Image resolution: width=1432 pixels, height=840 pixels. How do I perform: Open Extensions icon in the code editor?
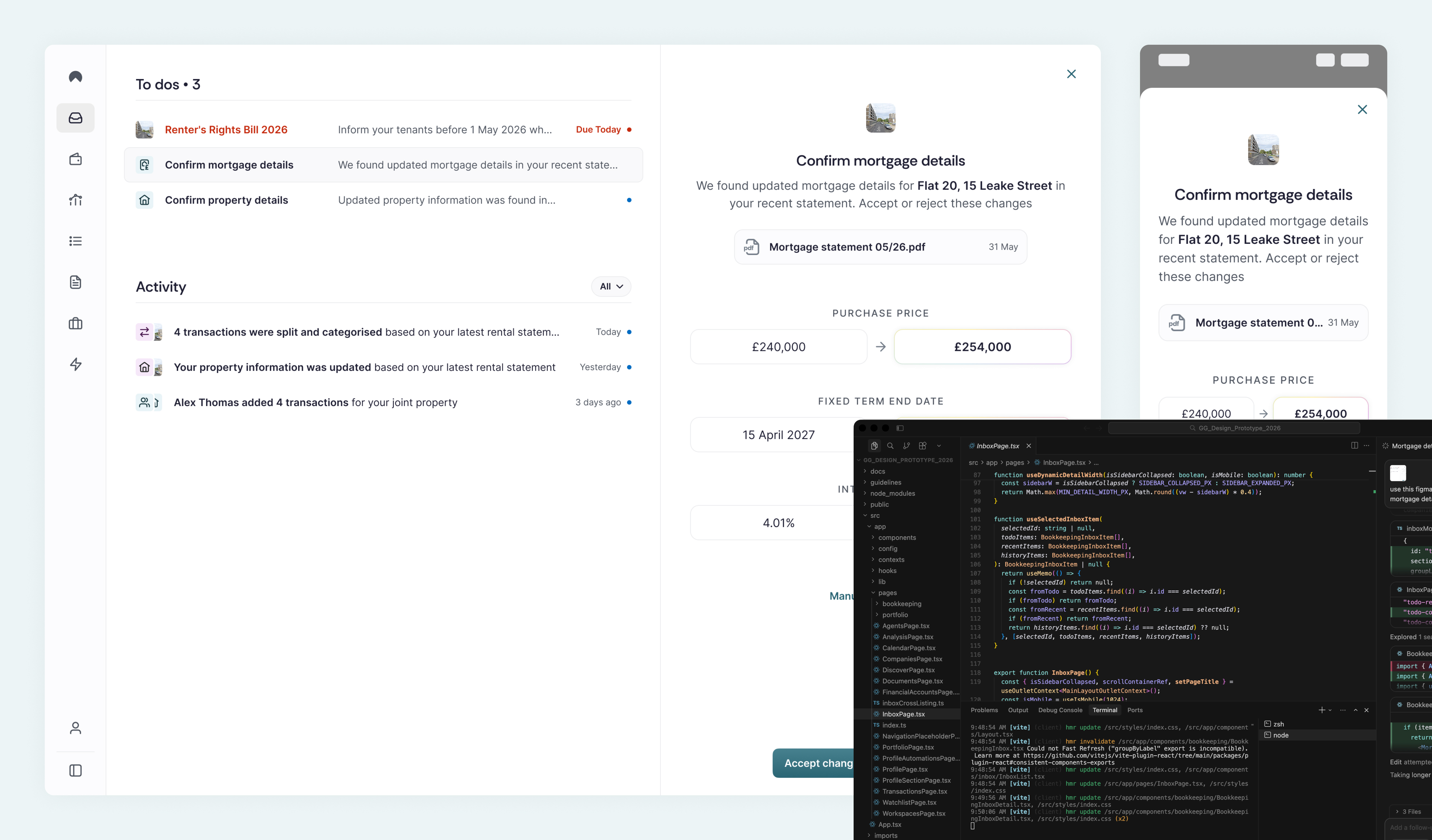(922, 446)
